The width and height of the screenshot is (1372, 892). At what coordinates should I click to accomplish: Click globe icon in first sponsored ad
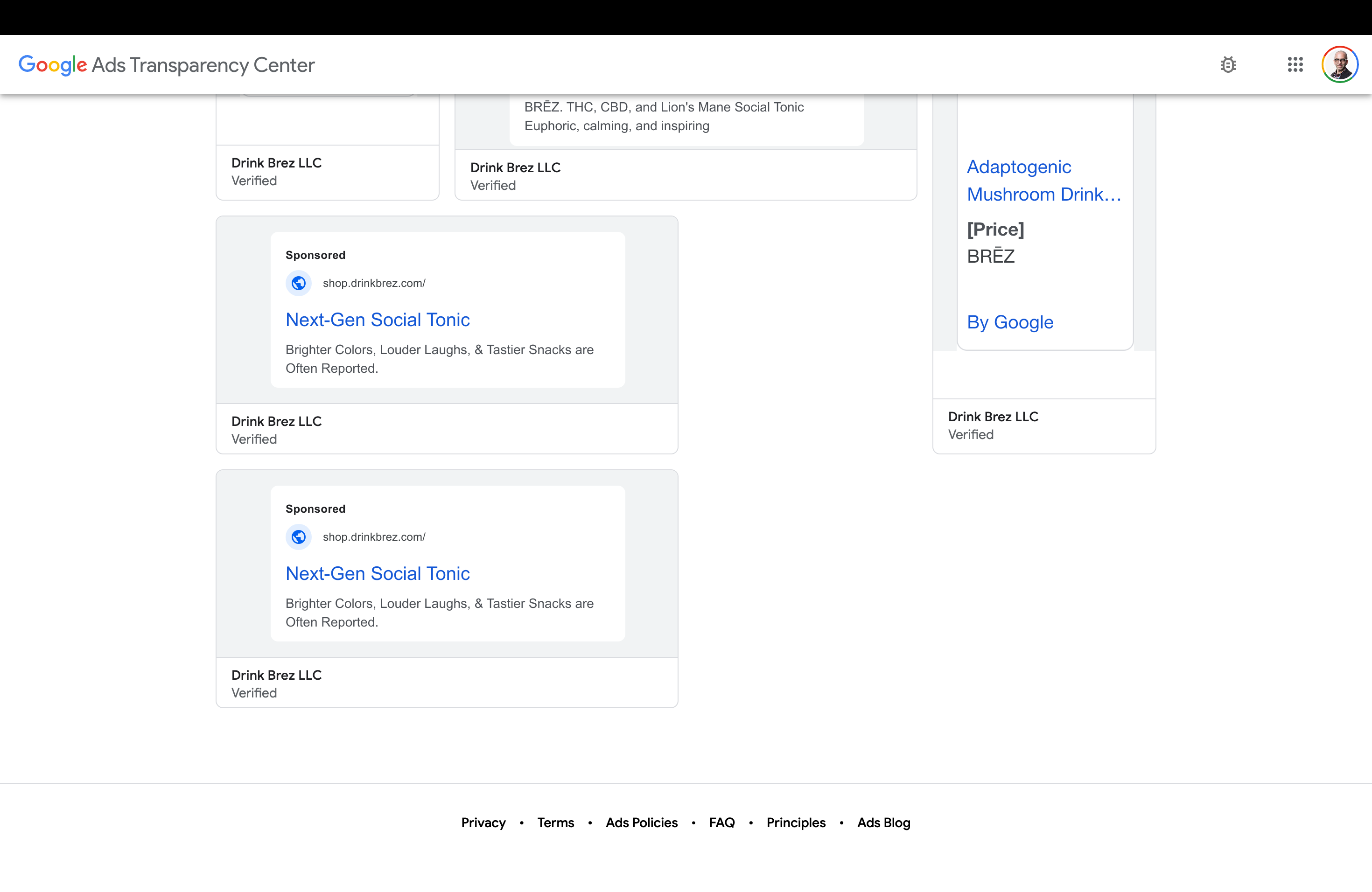[x=299, y=283]
